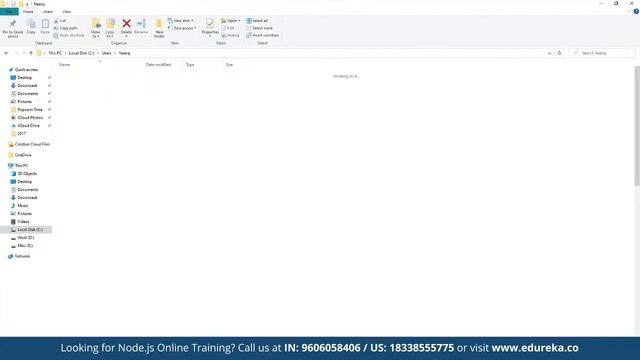The width and height of the screenshot is (640, 360).
Task: Create a New folder from the ribbon
Action: pos(159,28)
